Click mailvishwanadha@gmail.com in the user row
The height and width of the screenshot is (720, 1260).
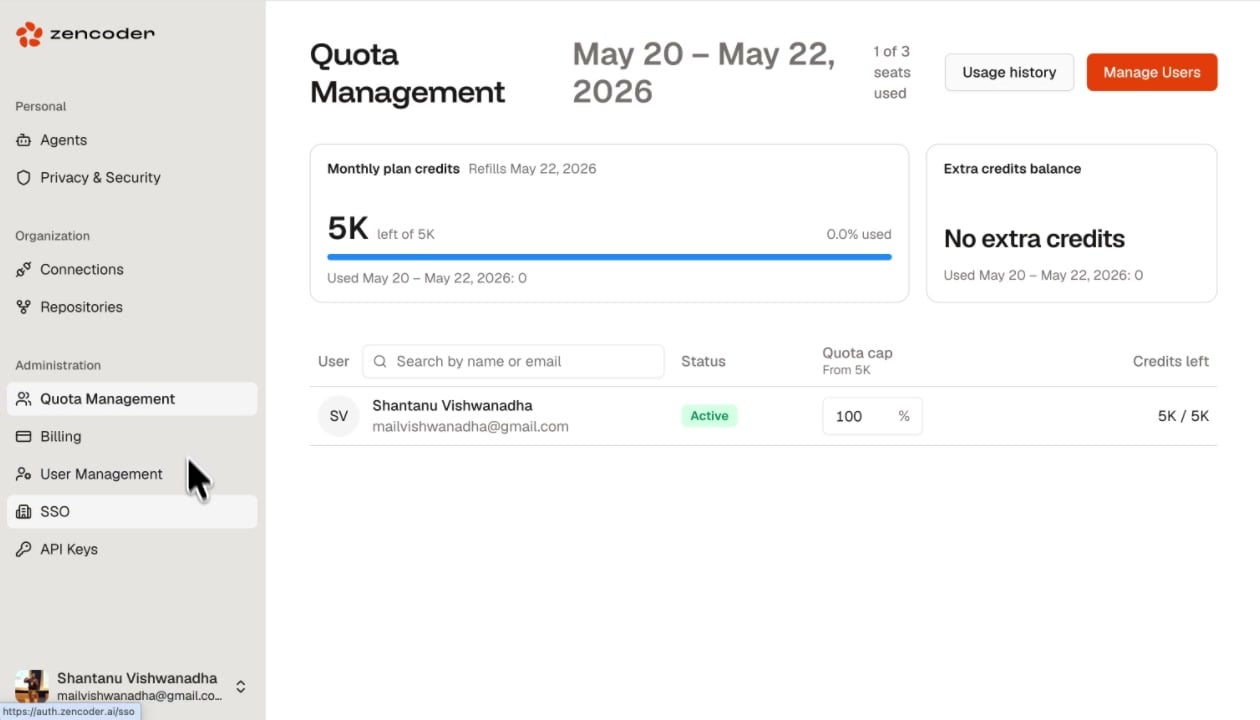click(x=470, y=426)
